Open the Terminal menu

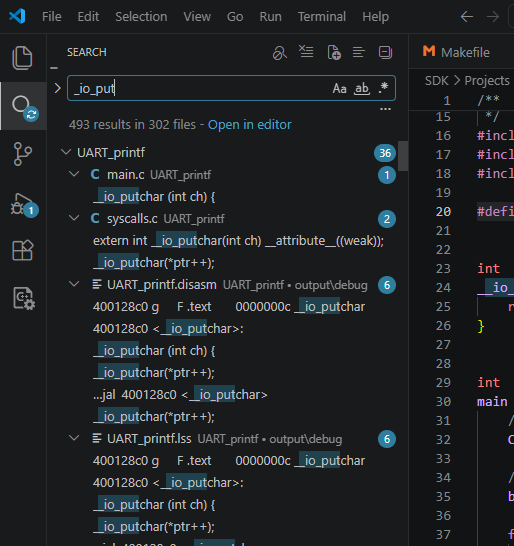322,16
